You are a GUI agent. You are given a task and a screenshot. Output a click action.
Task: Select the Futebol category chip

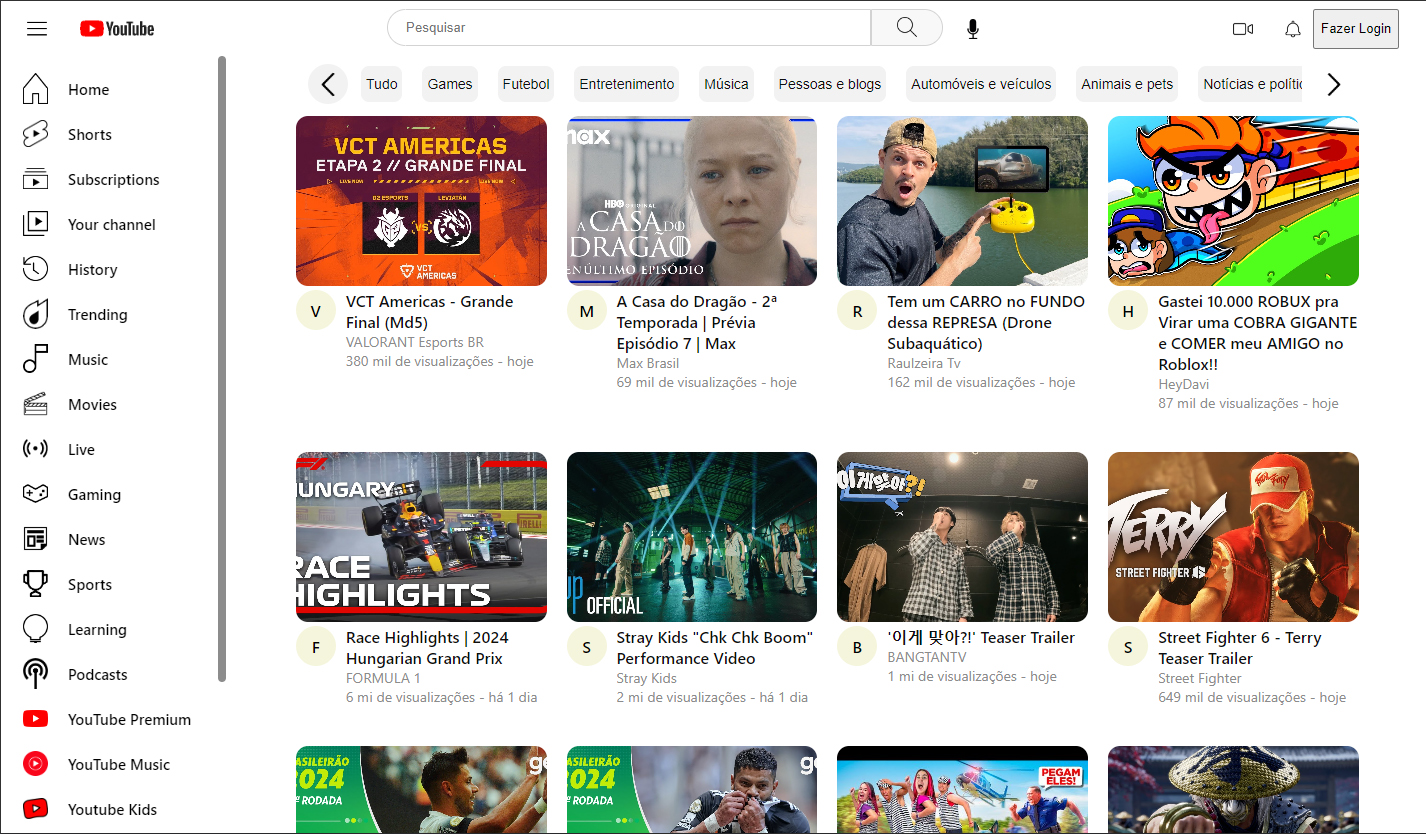(x=526, y=84)
